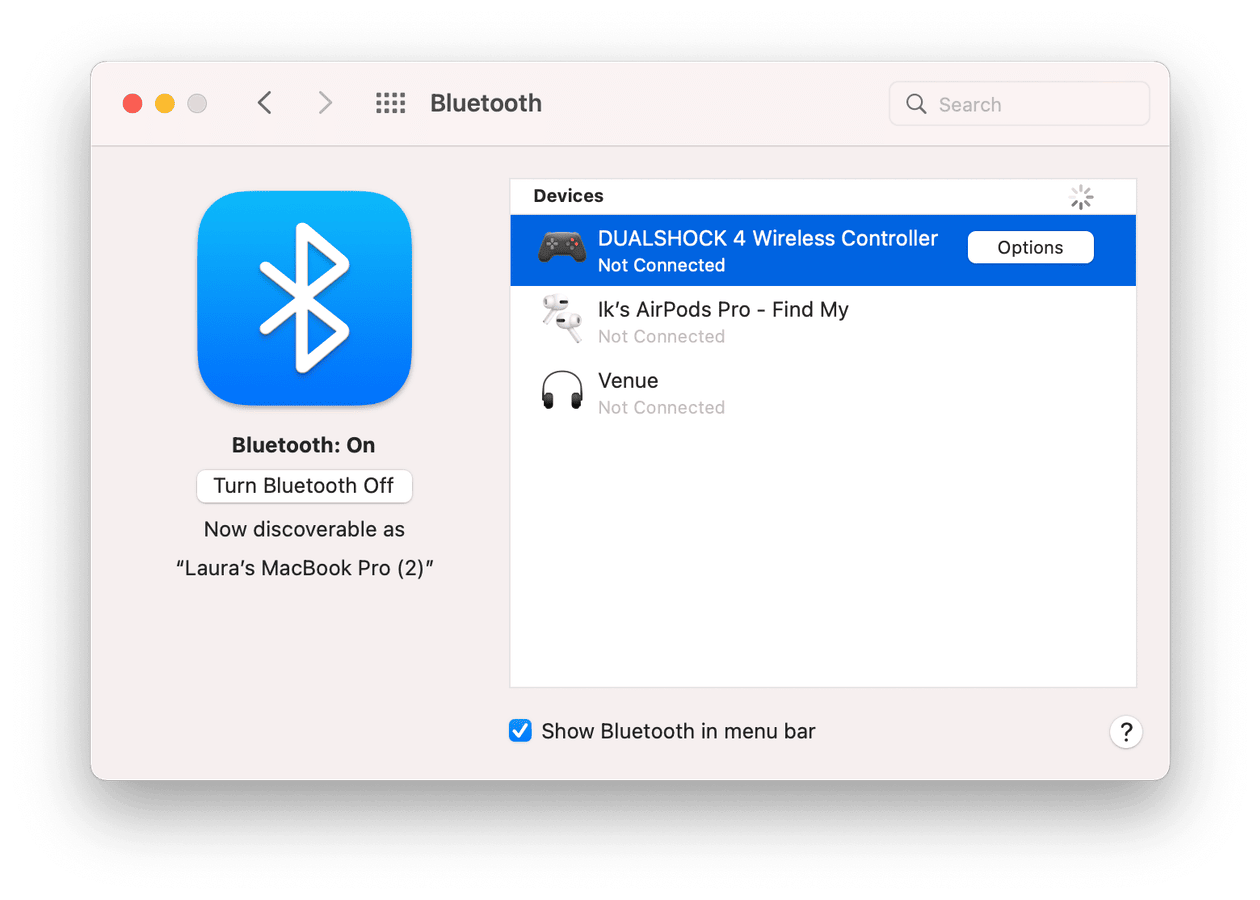The height and width of the screenshot is (900, 1260).
Task: Click Show Bluetooth in menu bar label
Action: [678, 731]
